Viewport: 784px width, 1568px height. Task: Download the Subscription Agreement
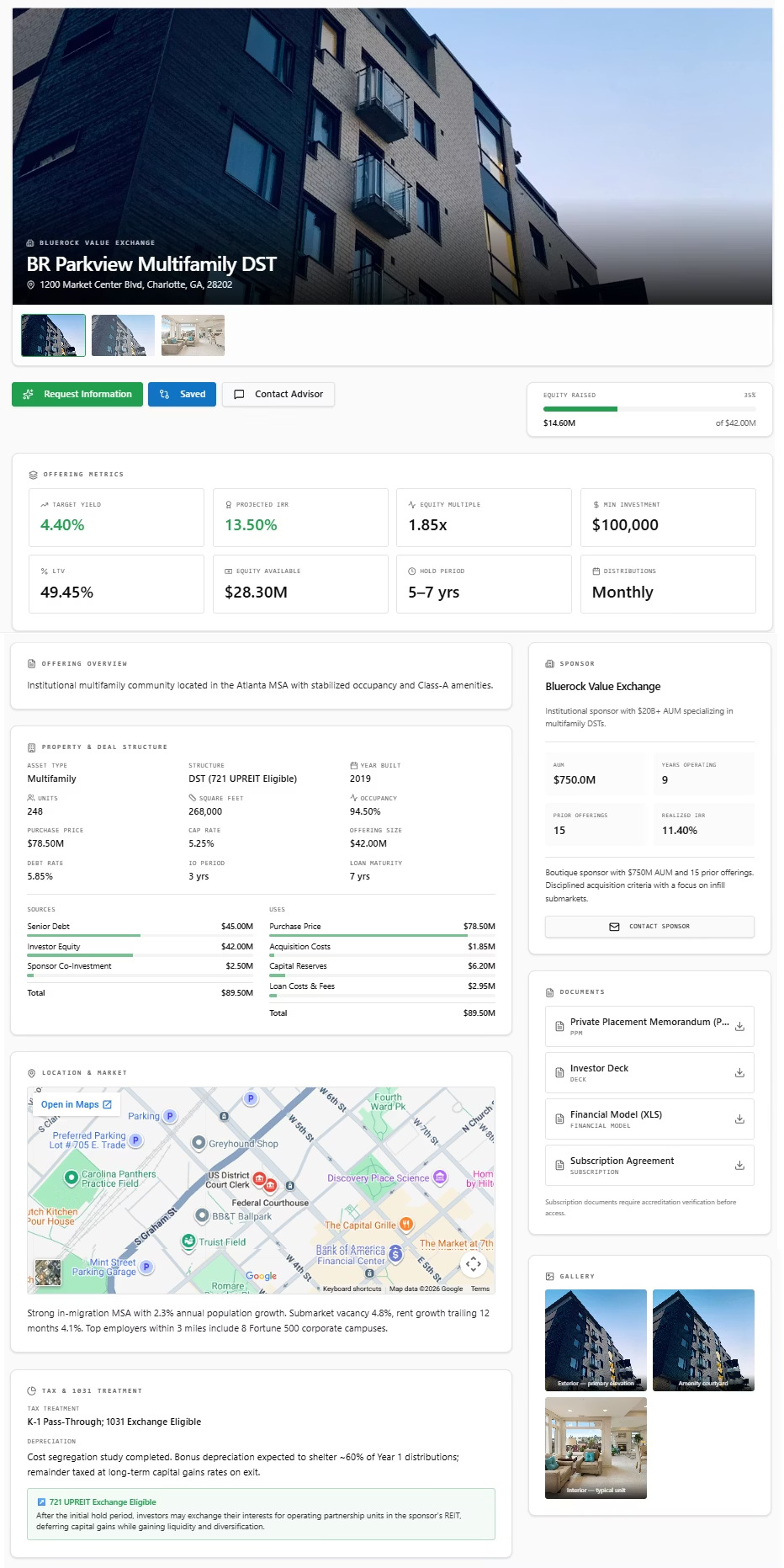[739, 1166]
